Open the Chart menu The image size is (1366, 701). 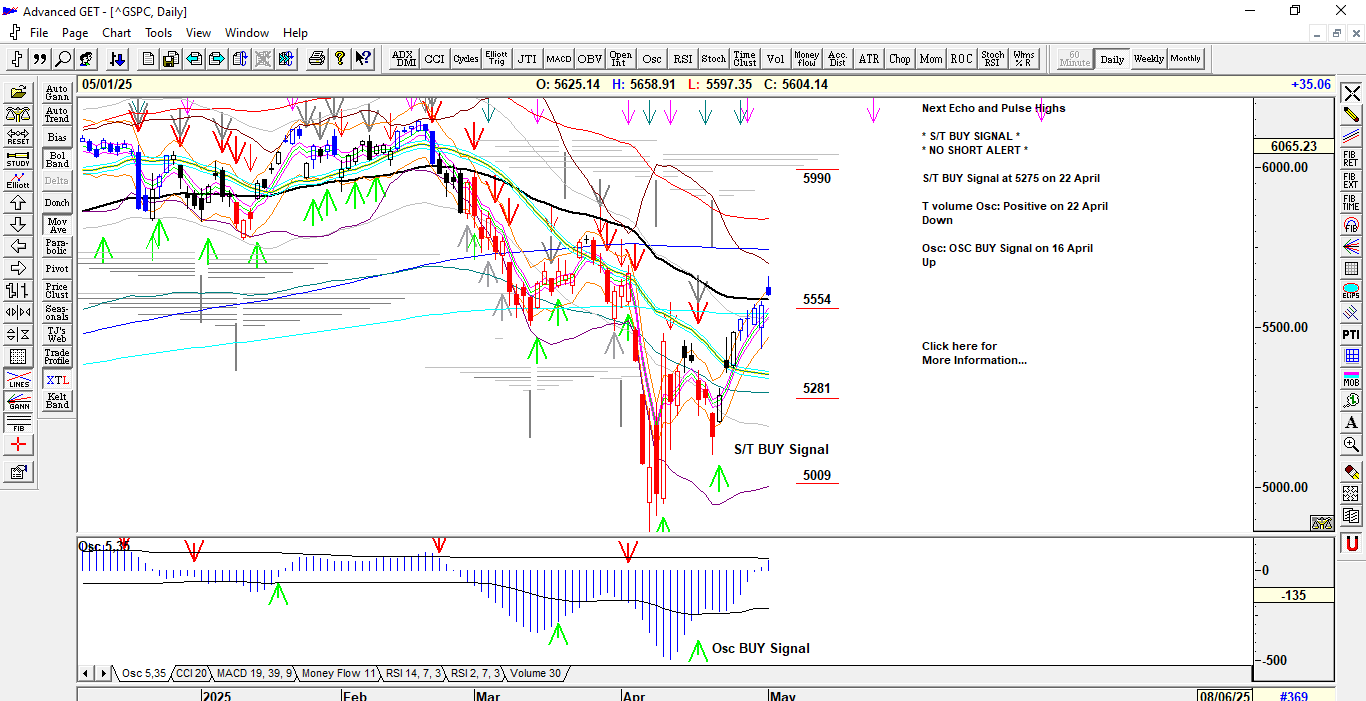click(117, 33)
